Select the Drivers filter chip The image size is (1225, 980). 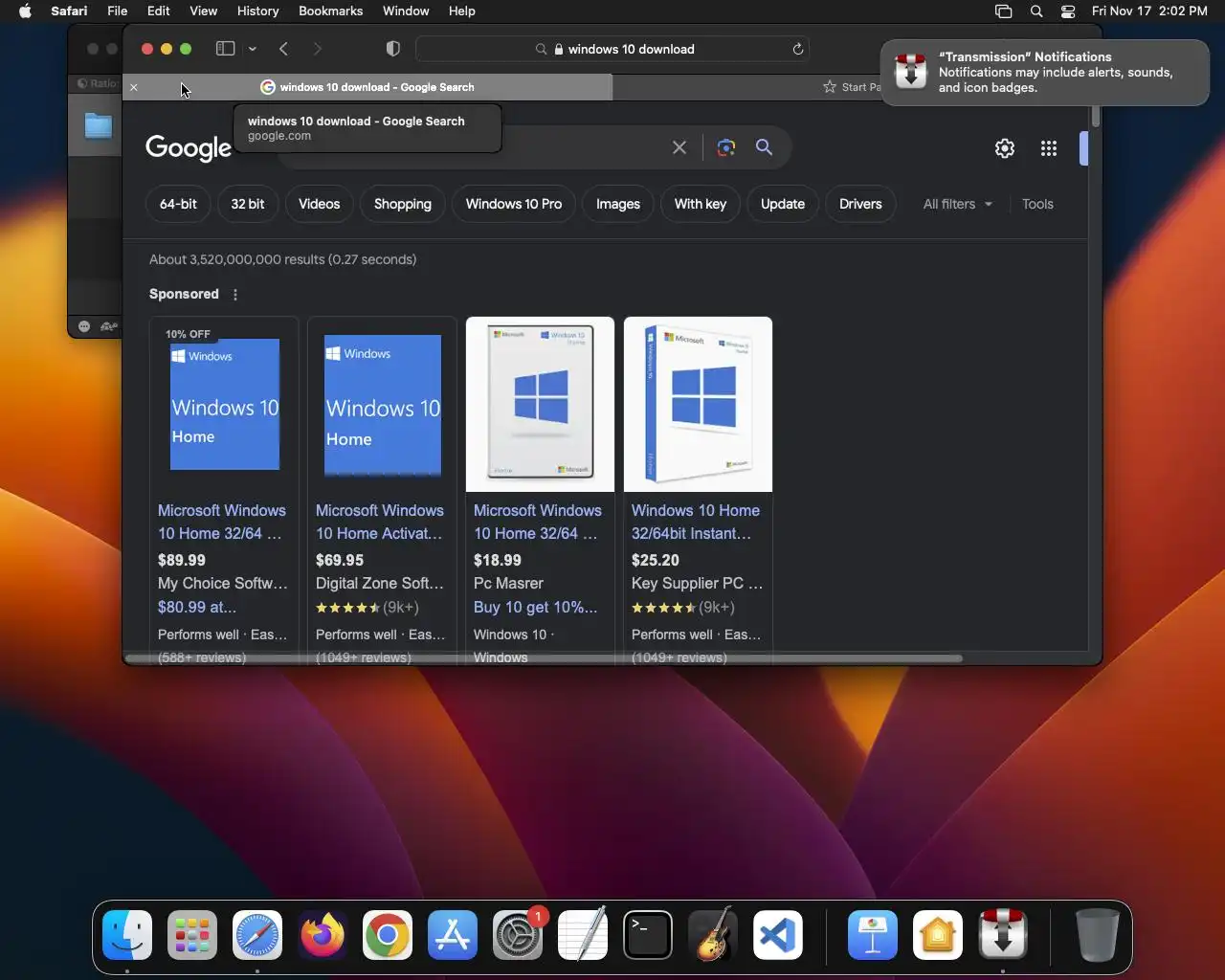[x=860, y=204]
